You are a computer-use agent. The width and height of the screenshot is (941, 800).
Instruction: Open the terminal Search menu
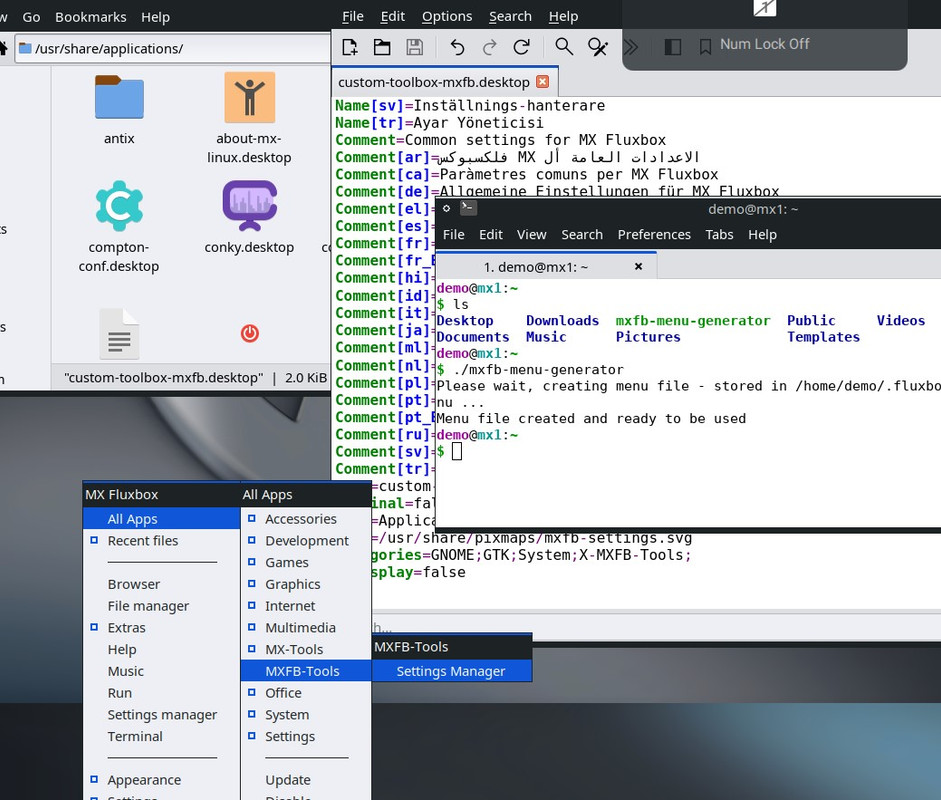tap(582, 235)
